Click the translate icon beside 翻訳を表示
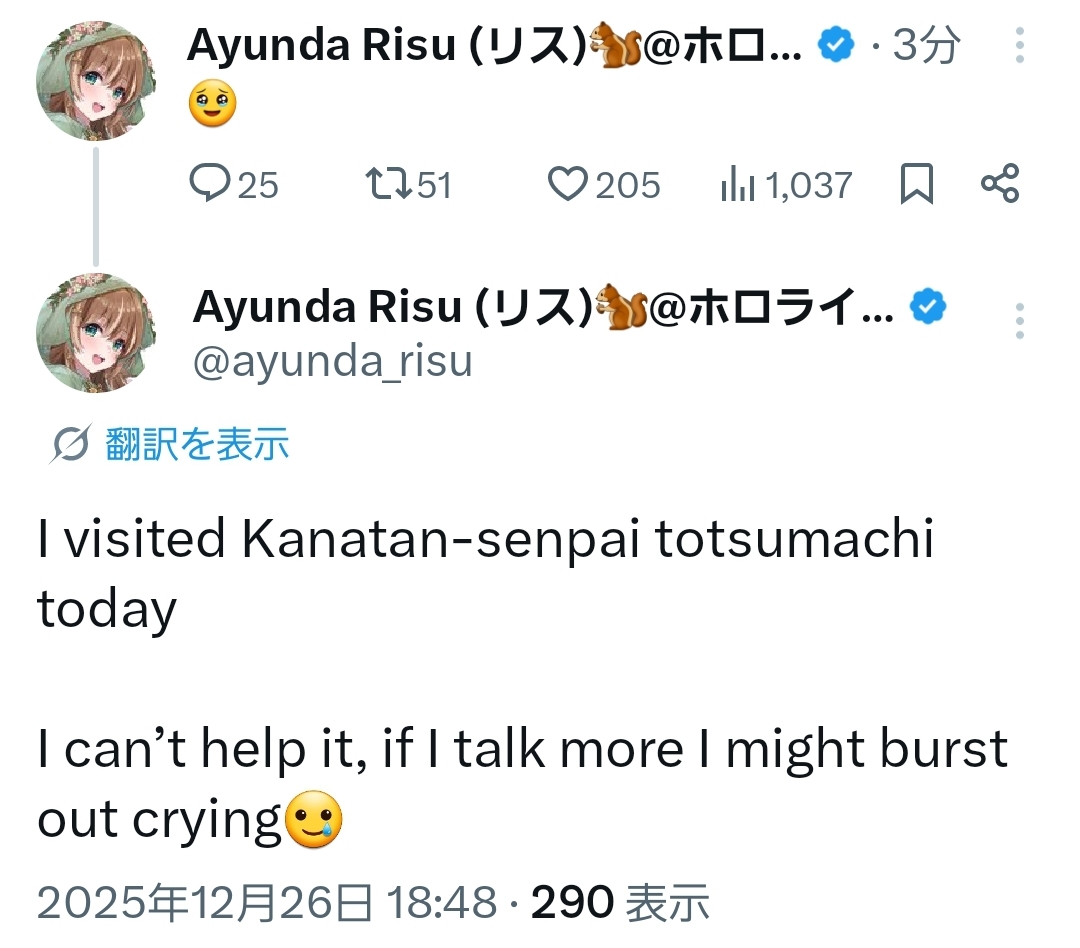Screen dimensions: 1080x948 pos(70,445)
